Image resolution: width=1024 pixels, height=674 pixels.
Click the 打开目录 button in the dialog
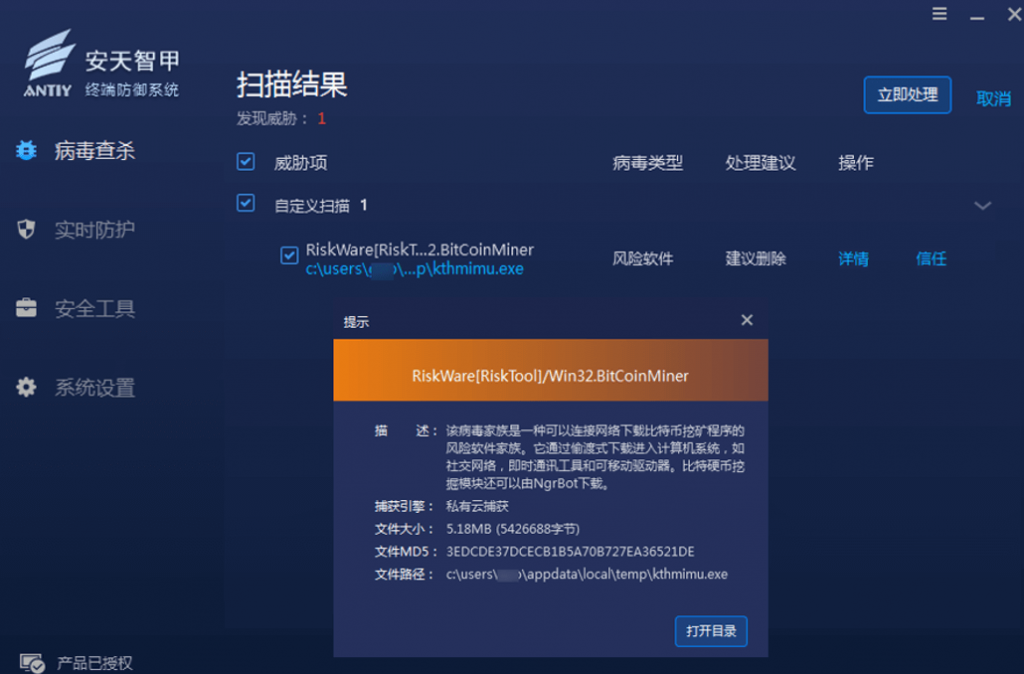(711, 631)
